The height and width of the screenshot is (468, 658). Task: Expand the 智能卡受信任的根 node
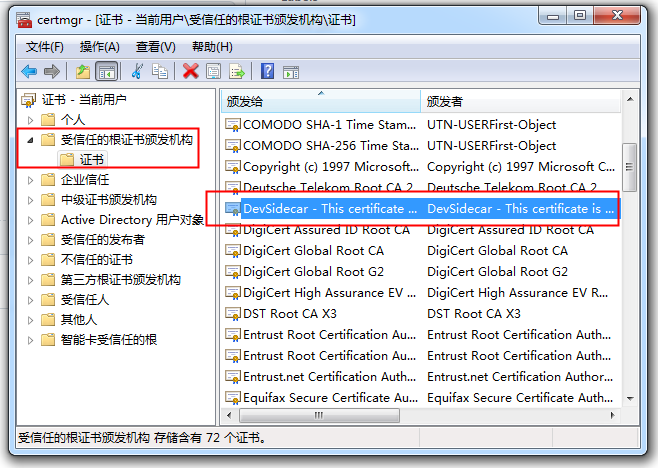click(x=30, y=340)
